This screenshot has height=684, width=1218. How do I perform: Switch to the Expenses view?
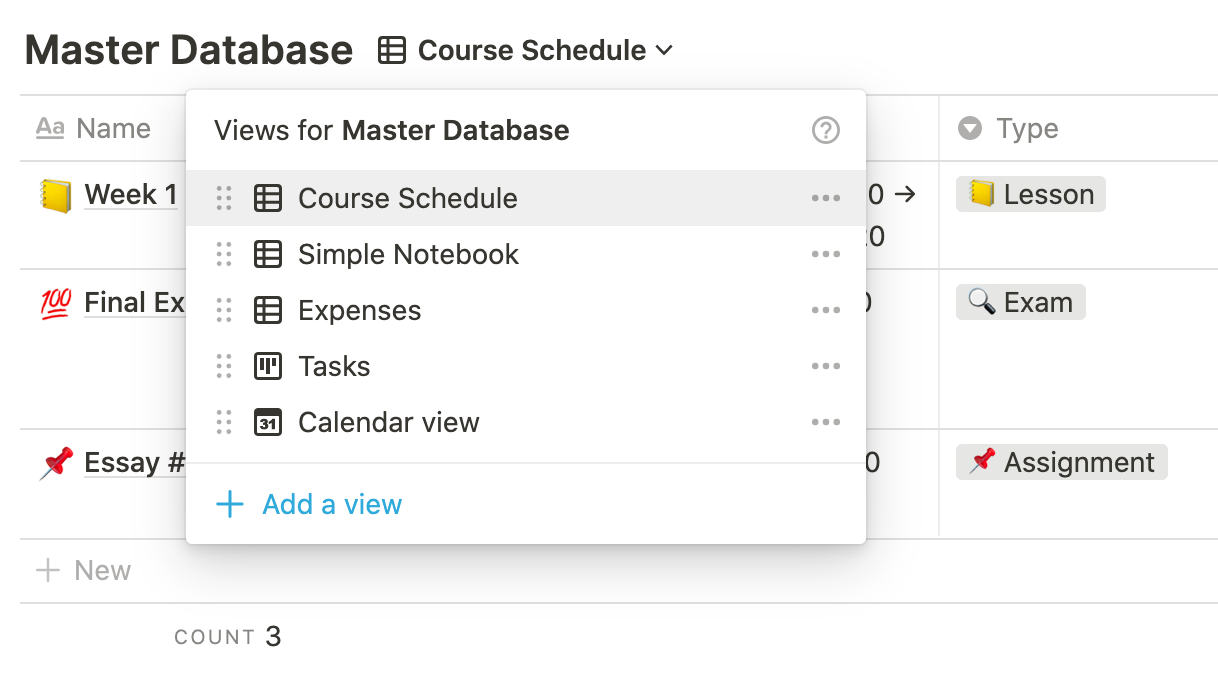359,310
